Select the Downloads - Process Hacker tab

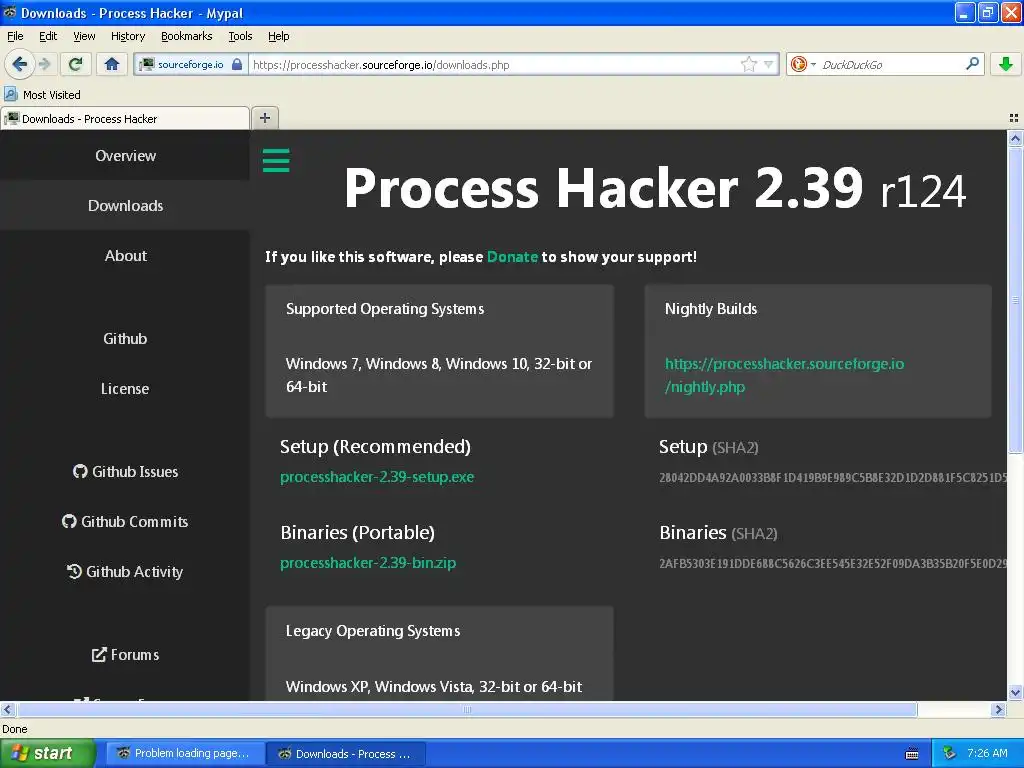[125, 118]
